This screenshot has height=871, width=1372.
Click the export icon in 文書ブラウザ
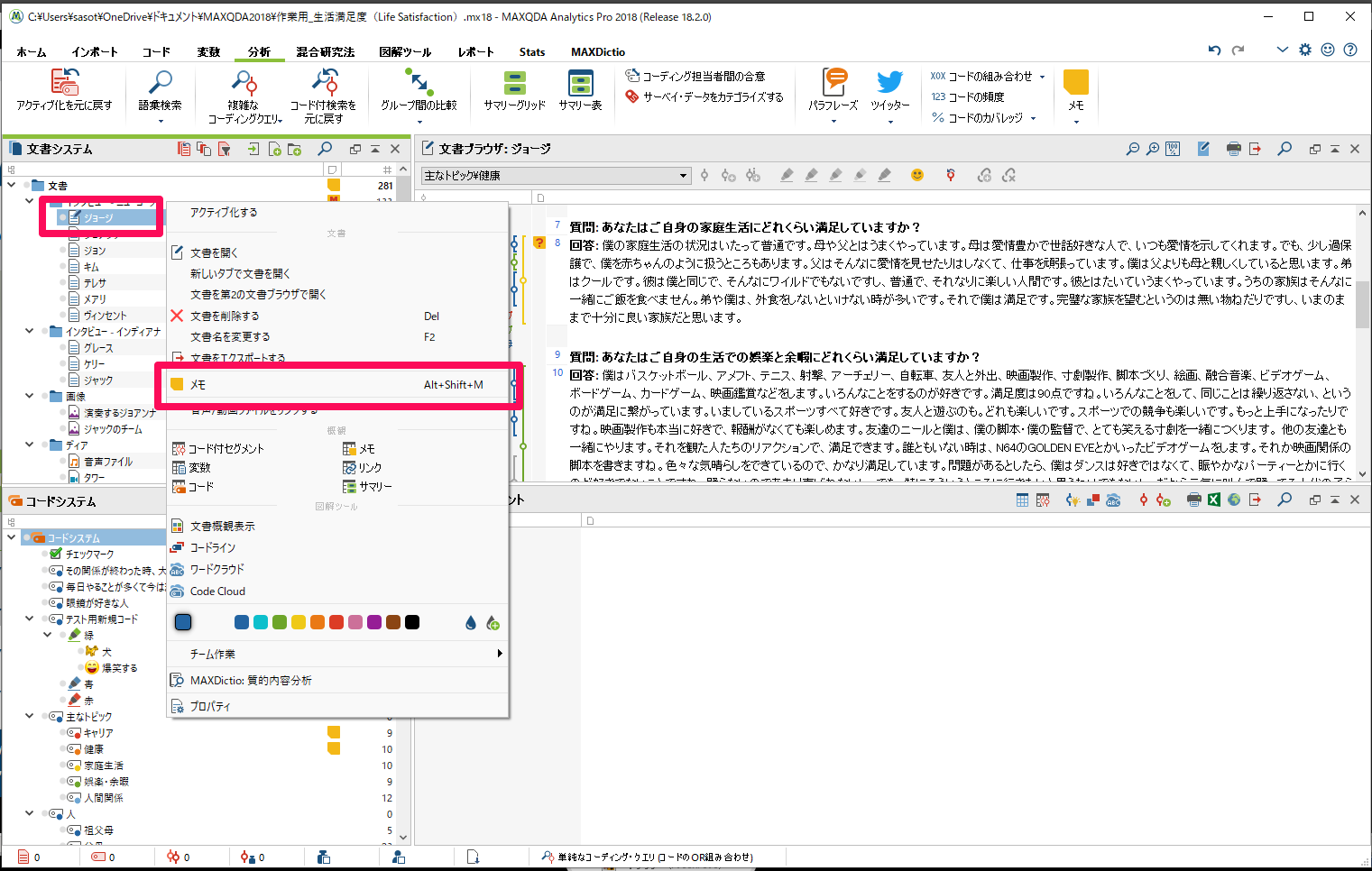click(1255, 149)
